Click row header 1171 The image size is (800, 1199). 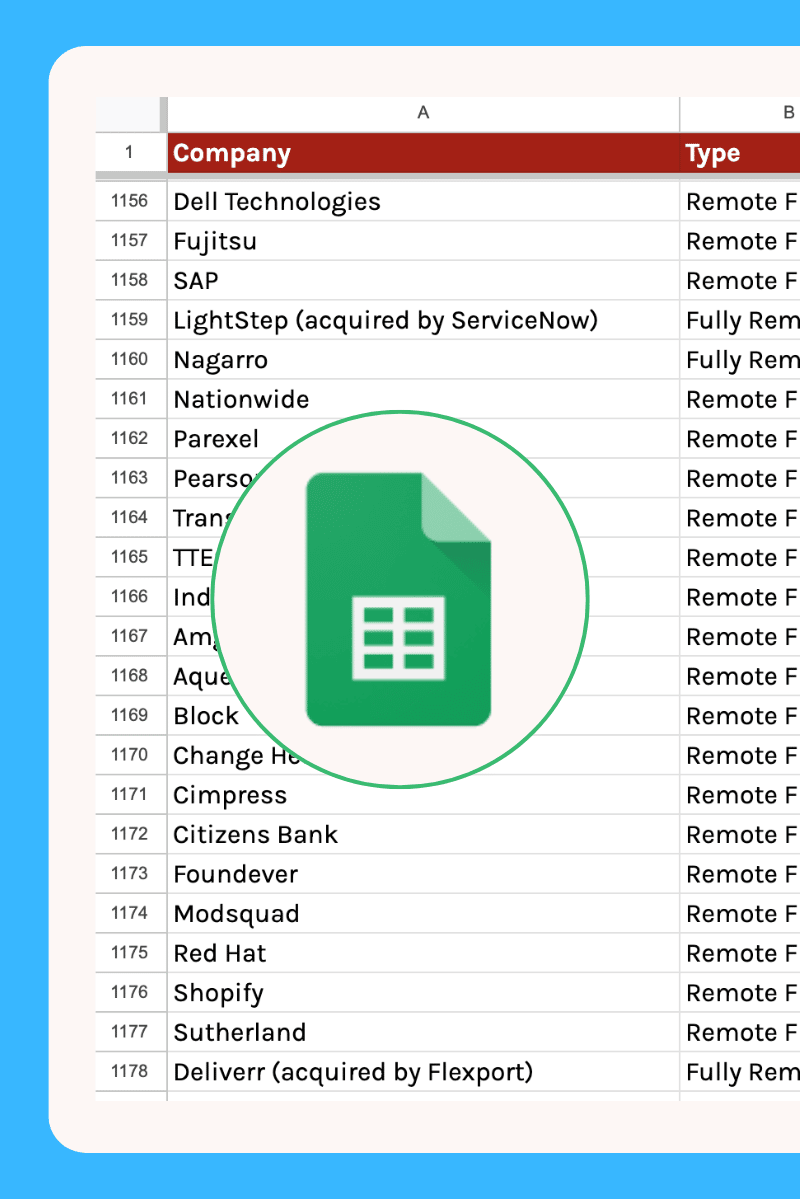point(130,794)
